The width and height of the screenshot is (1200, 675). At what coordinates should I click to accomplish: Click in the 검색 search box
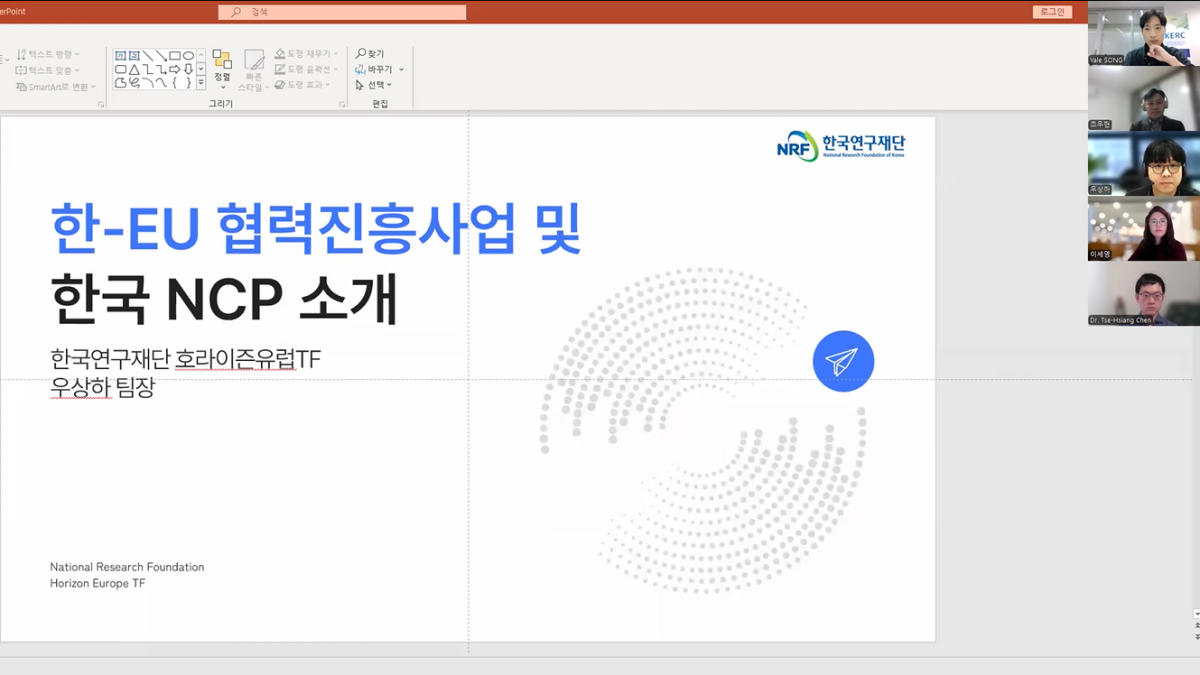tap(342, 12)
